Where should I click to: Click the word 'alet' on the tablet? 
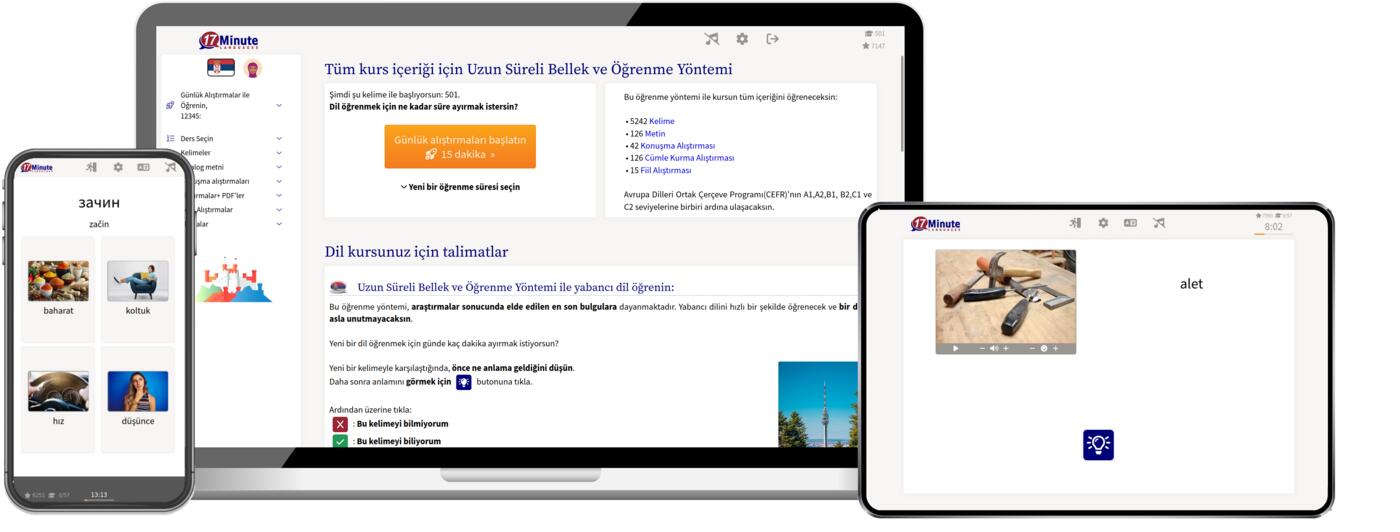[x=1191, y=284]
